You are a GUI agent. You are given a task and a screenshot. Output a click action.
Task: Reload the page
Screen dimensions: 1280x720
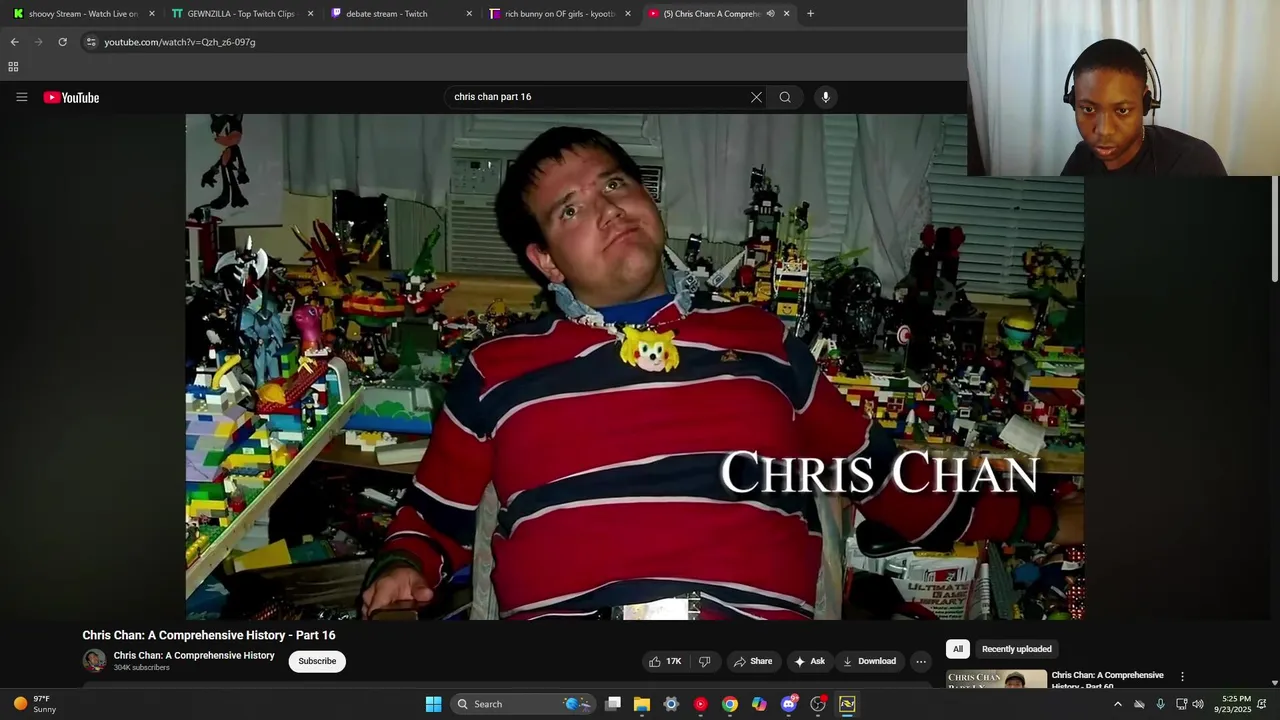click(x=62, y=42)
